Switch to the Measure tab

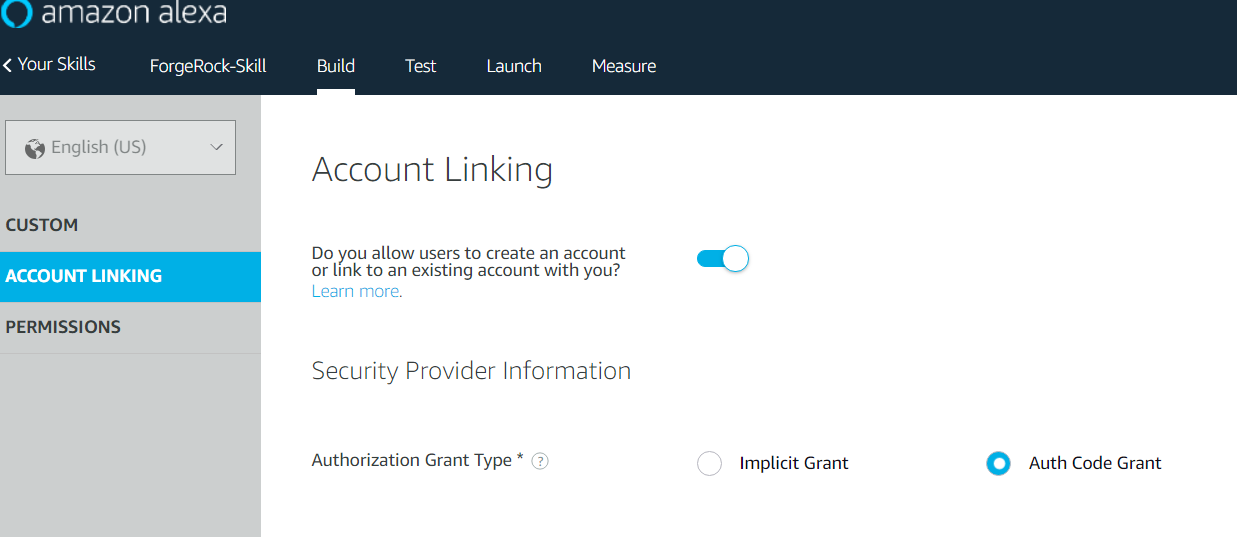tap(624, 66)
